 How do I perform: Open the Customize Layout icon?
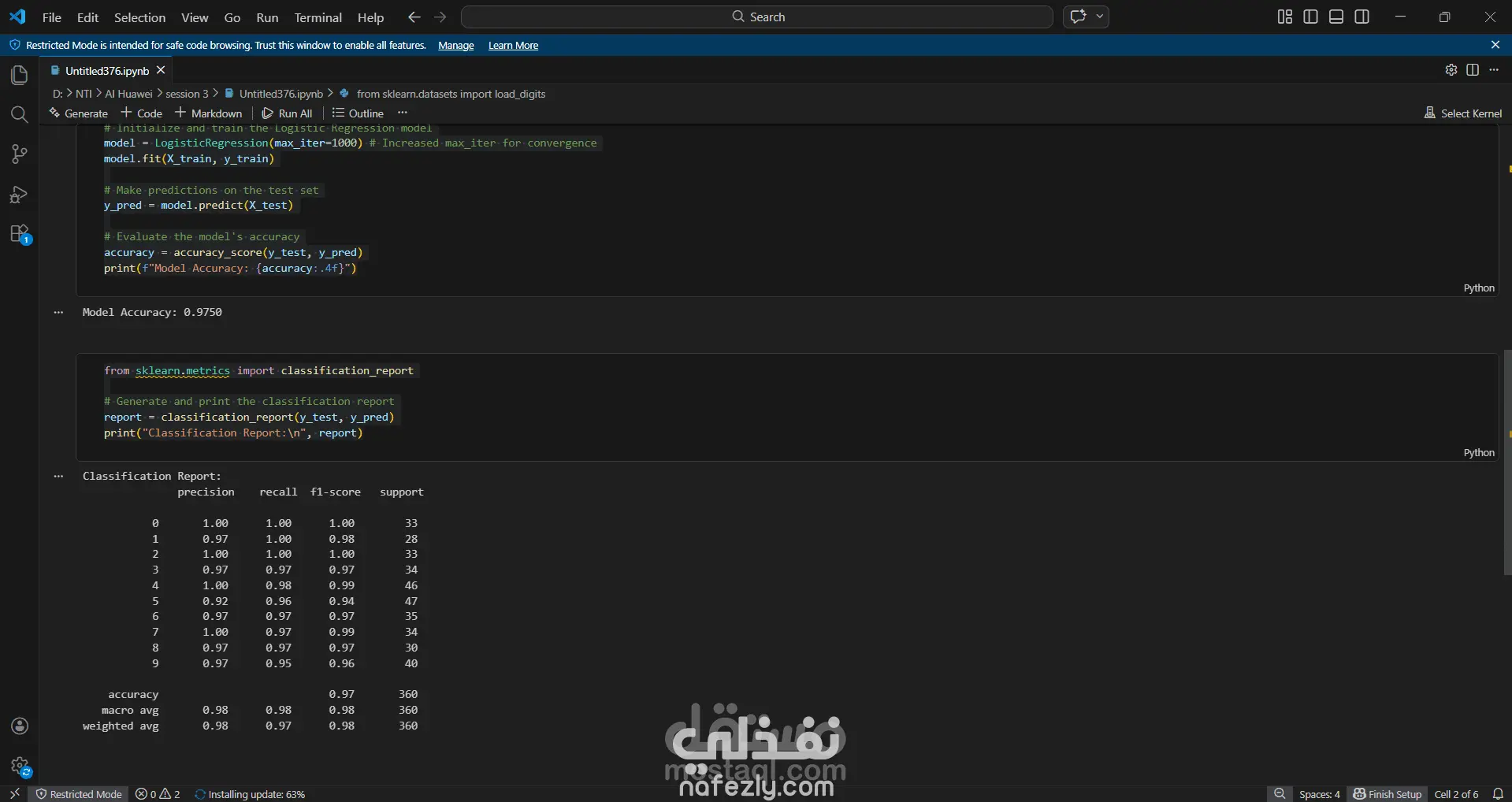tap(1285, 17)
